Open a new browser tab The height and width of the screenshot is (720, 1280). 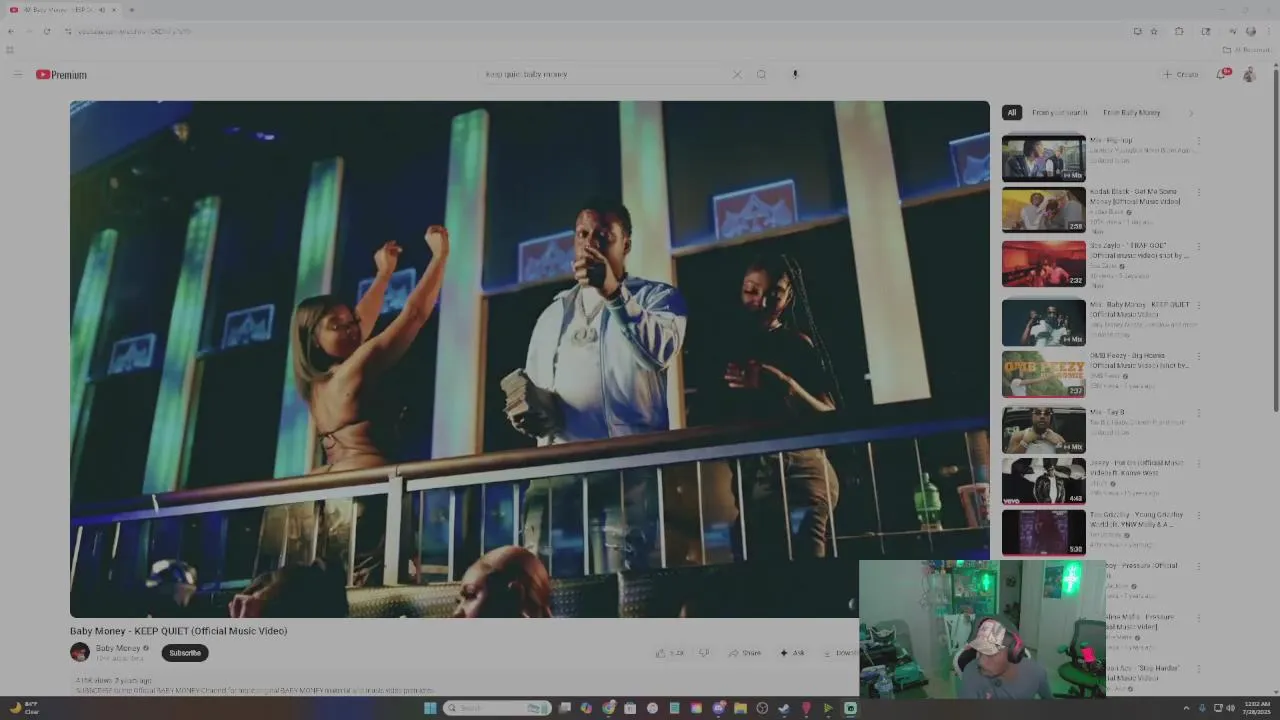pos(131,10)
